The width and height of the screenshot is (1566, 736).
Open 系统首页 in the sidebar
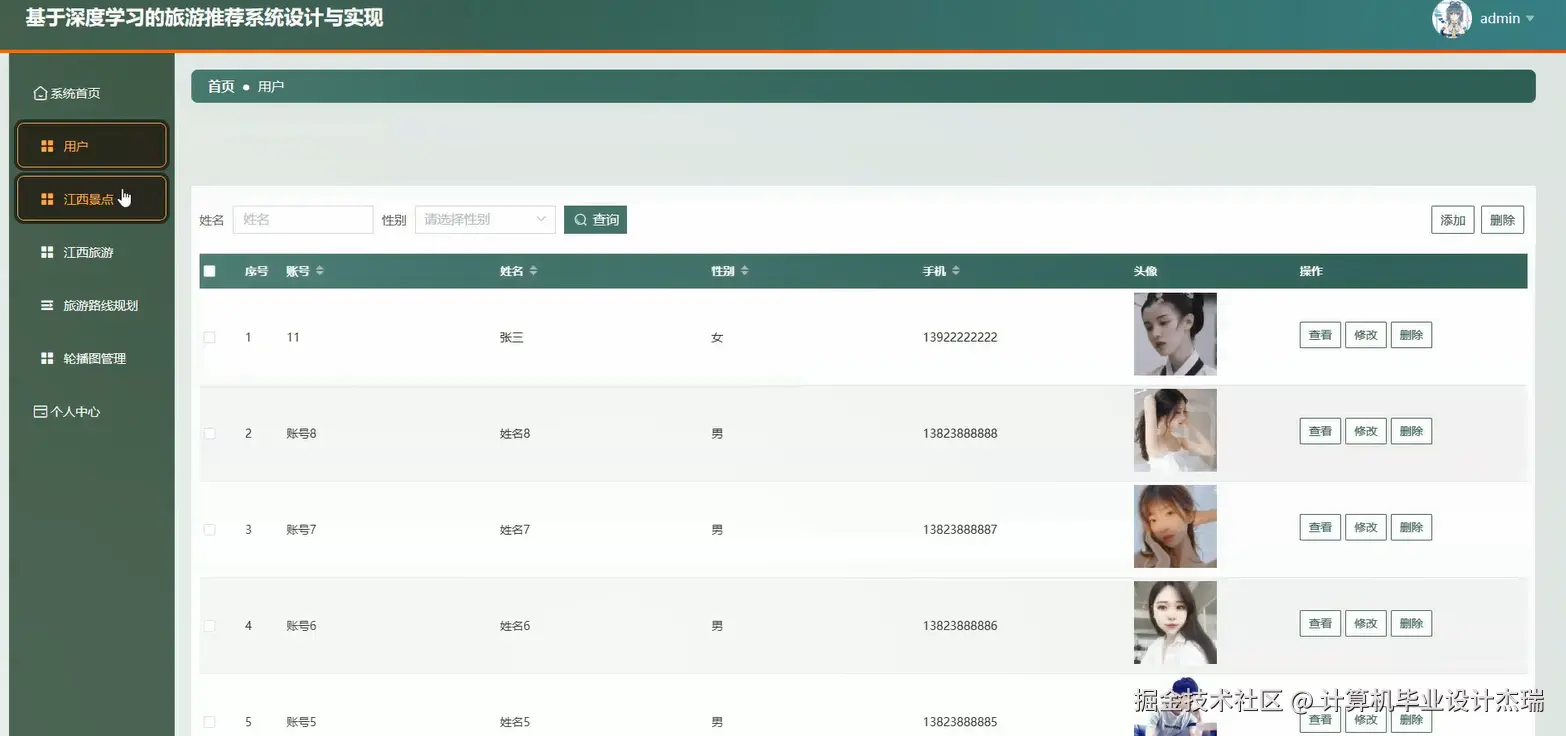point(92,93)
